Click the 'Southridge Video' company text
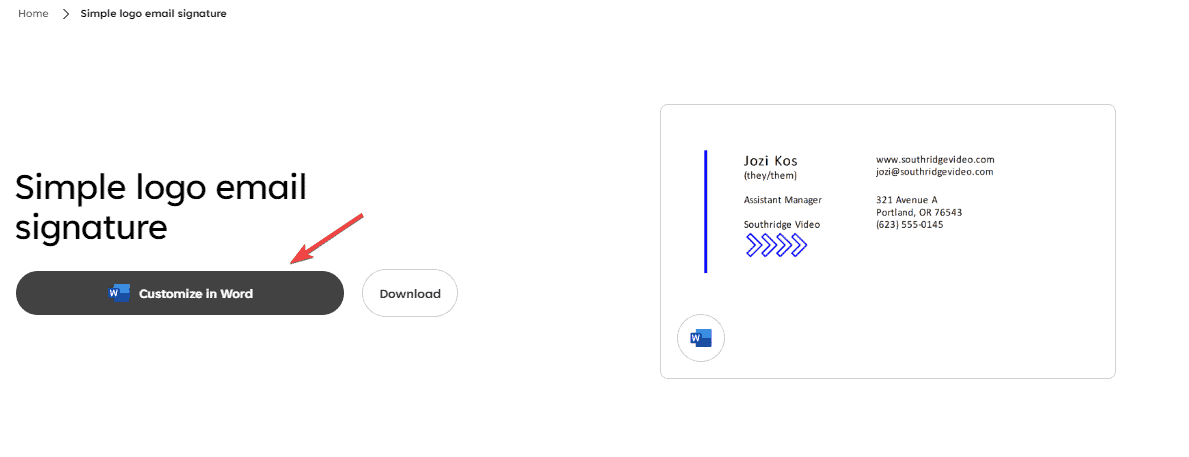This screenshot has height=457, width=1189. coord(782,224)
